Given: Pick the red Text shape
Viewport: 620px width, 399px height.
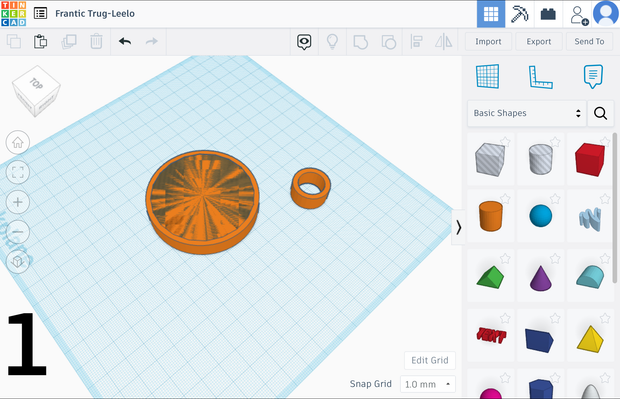Looking at the screenshot, I should point(490,335).
